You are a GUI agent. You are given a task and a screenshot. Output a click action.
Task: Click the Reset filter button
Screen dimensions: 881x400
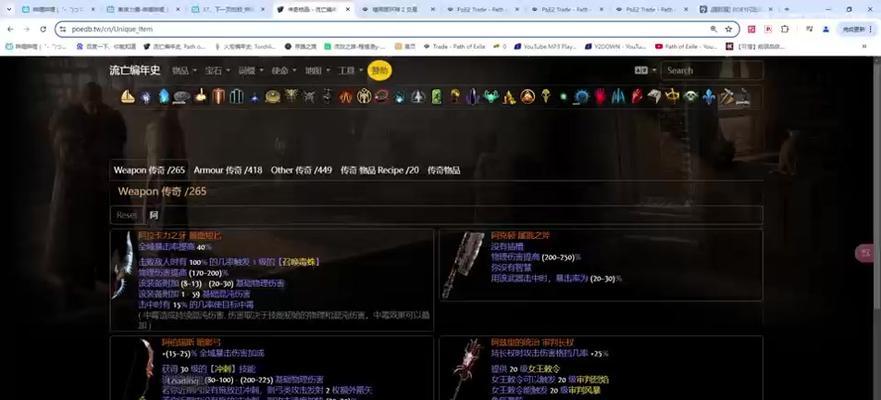pos(126,215)
